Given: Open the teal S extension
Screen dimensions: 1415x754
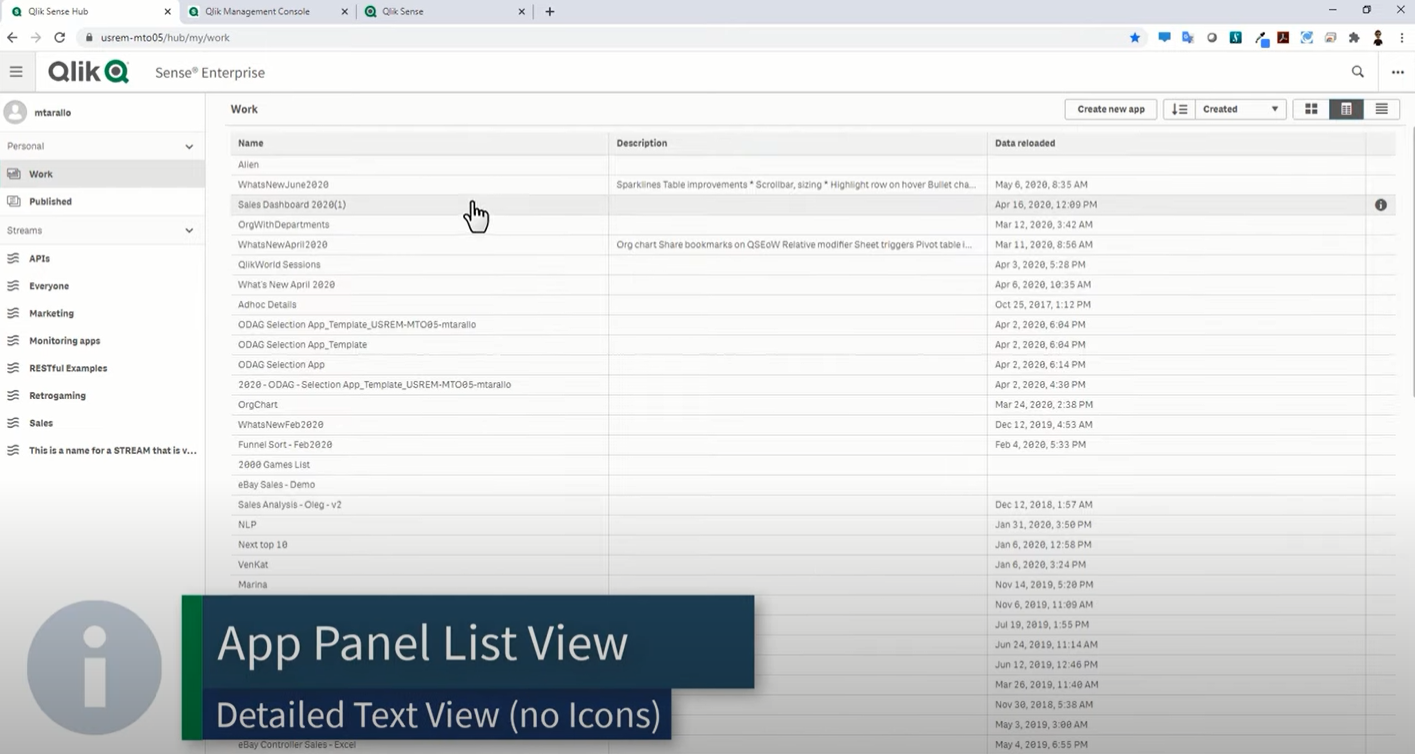Looking at the screenshot, I should pos(1236,38).
